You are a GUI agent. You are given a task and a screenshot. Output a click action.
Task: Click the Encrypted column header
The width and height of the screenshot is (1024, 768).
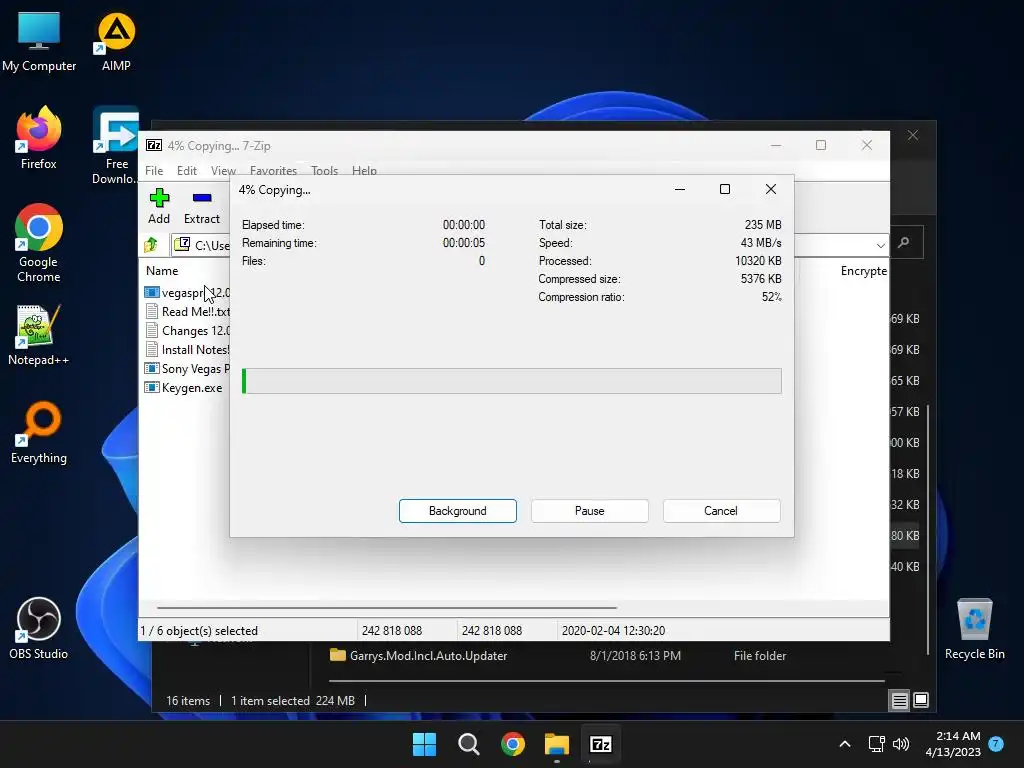coord(863,270)
